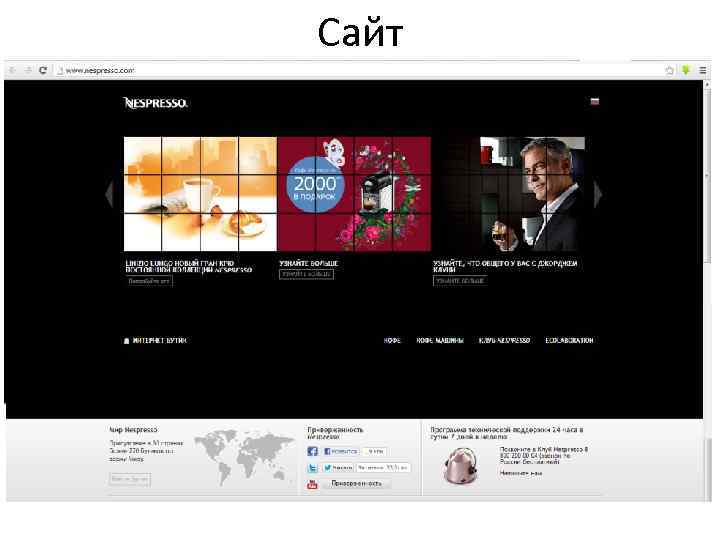Click the Facebook Like button

pyautogui.click(x=340, y=451)
